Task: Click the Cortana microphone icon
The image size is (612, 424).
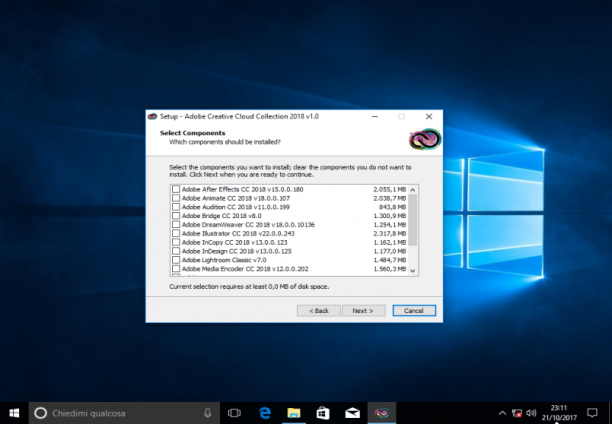Action: pos(208,413)
